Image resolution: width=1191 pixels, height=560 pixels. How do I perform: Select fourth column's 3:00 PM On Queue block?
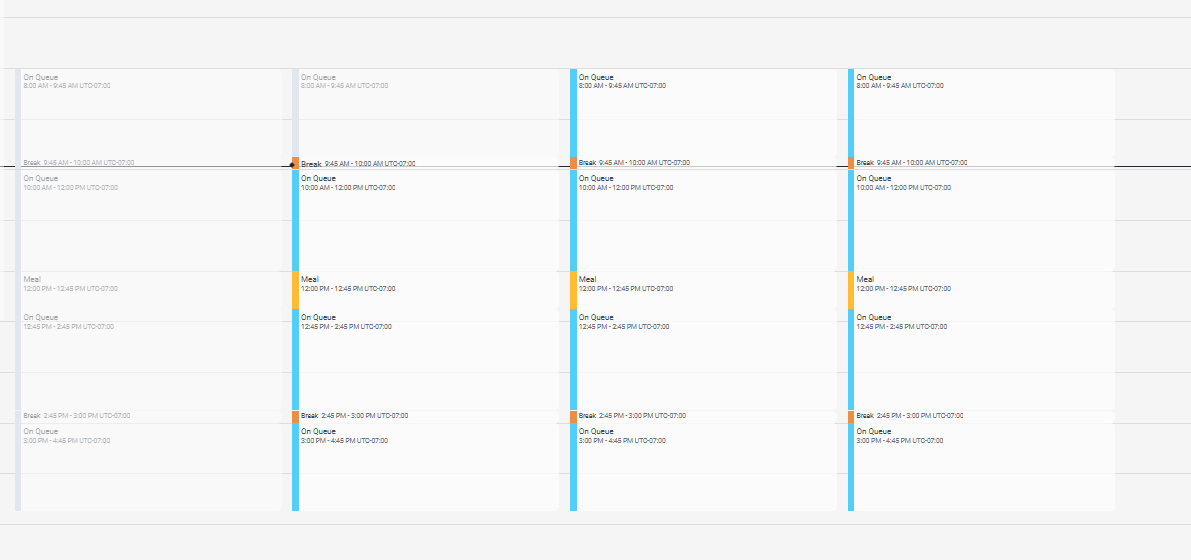point(981,467)
